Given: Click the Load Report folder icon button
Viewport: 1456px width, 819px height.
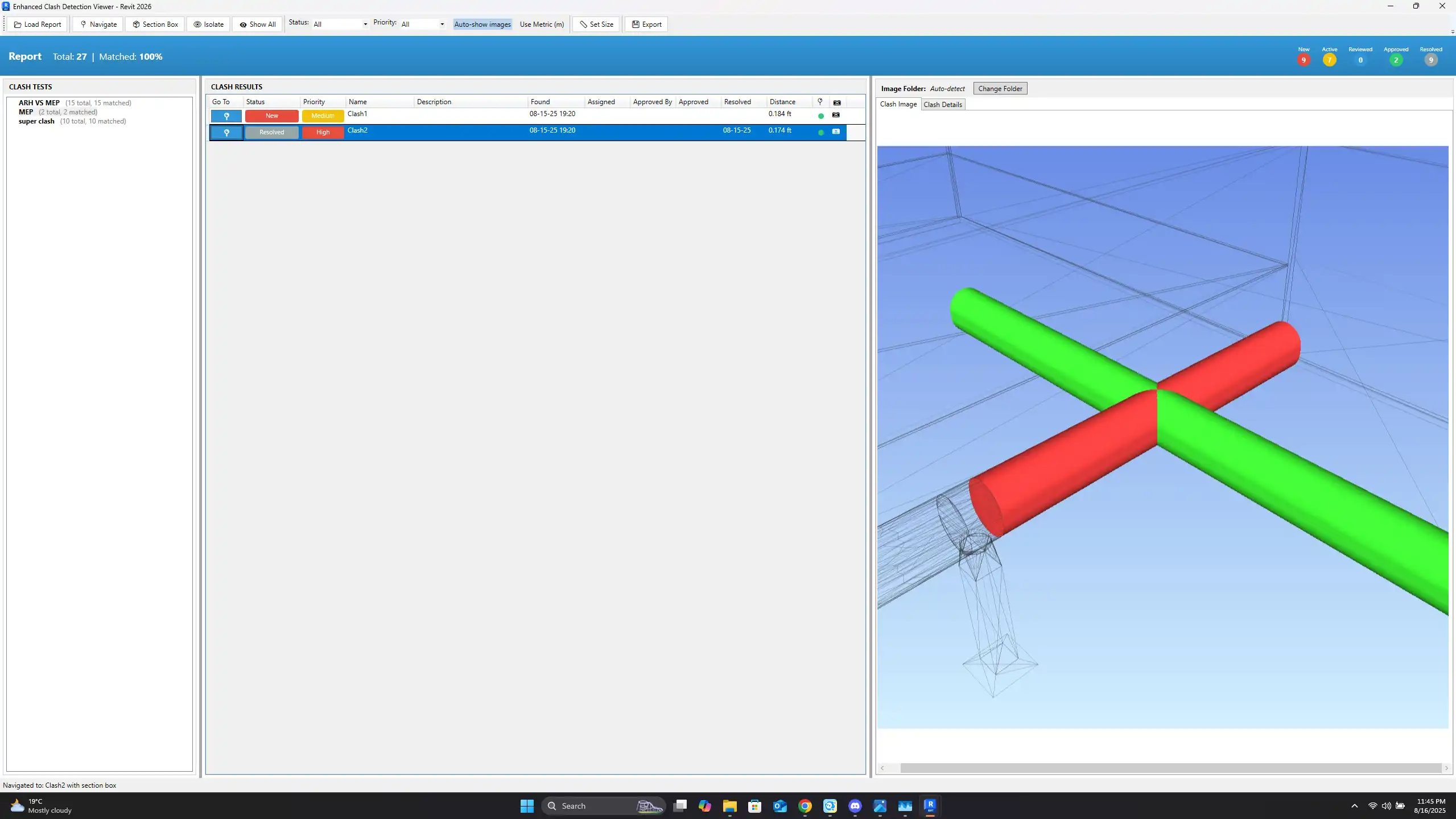Looking at the screenshot, I should coord(38,24).
